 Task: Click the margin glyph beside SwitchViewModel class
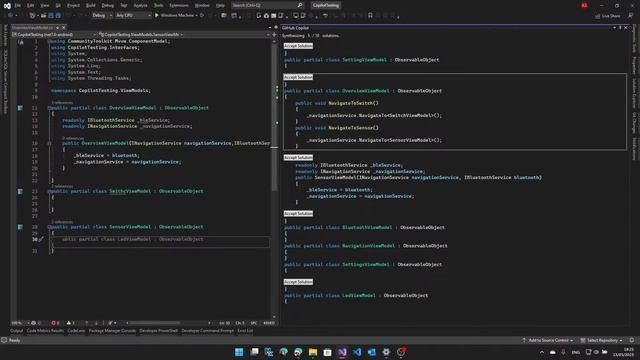(x=20, y=191)
